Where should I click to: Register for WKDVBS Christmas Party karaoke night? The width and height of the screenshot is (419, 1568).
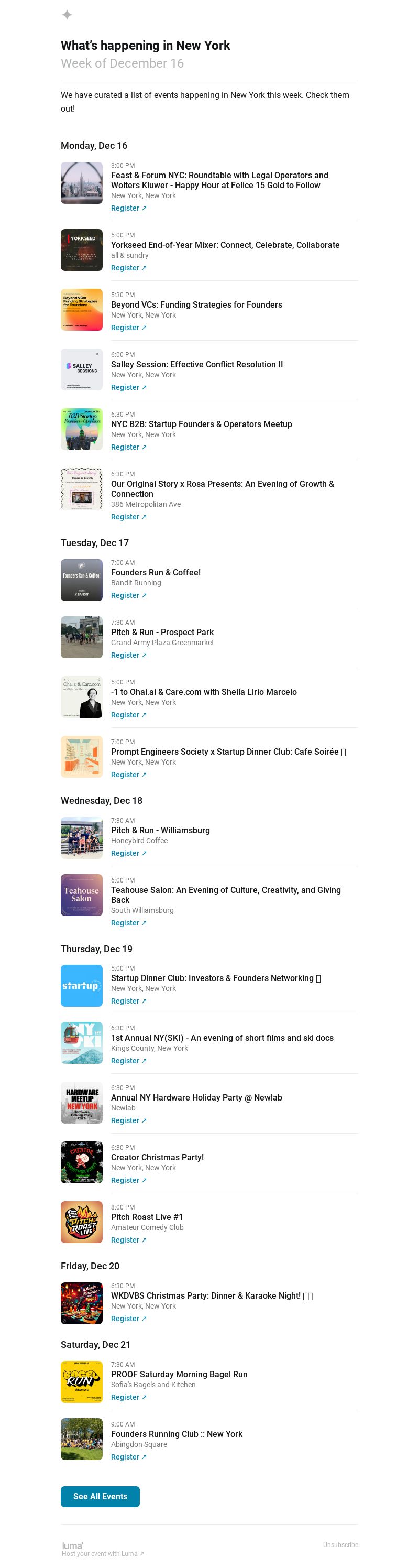pos(128,1319)
